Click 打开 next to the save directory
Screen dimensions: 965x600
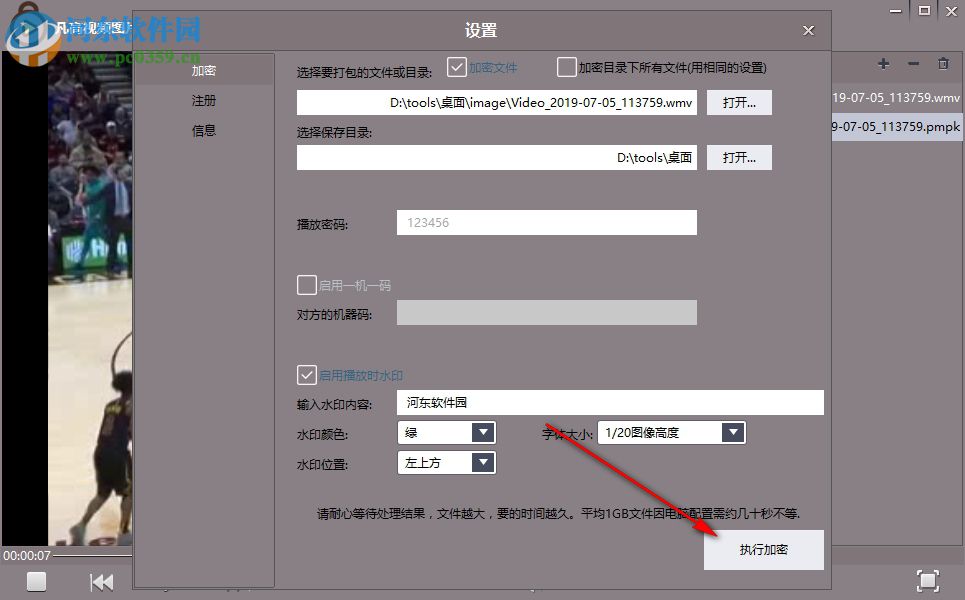click(739, 157)
